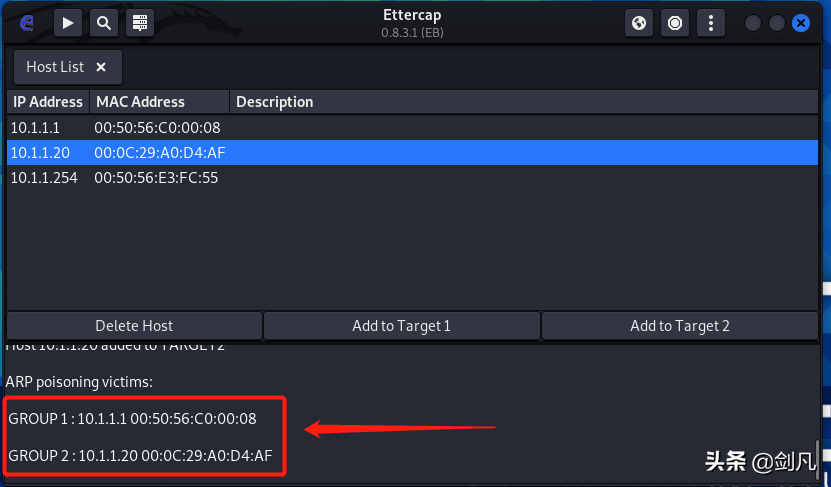Click the Ettercap logo icon

(26, 23)
